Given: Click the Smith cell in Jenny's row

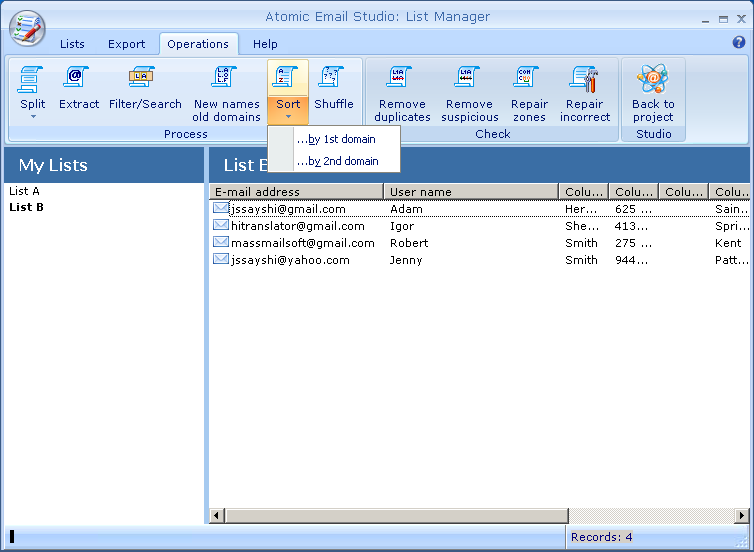Looking at the screenshot, I should (x=581, y=260).
